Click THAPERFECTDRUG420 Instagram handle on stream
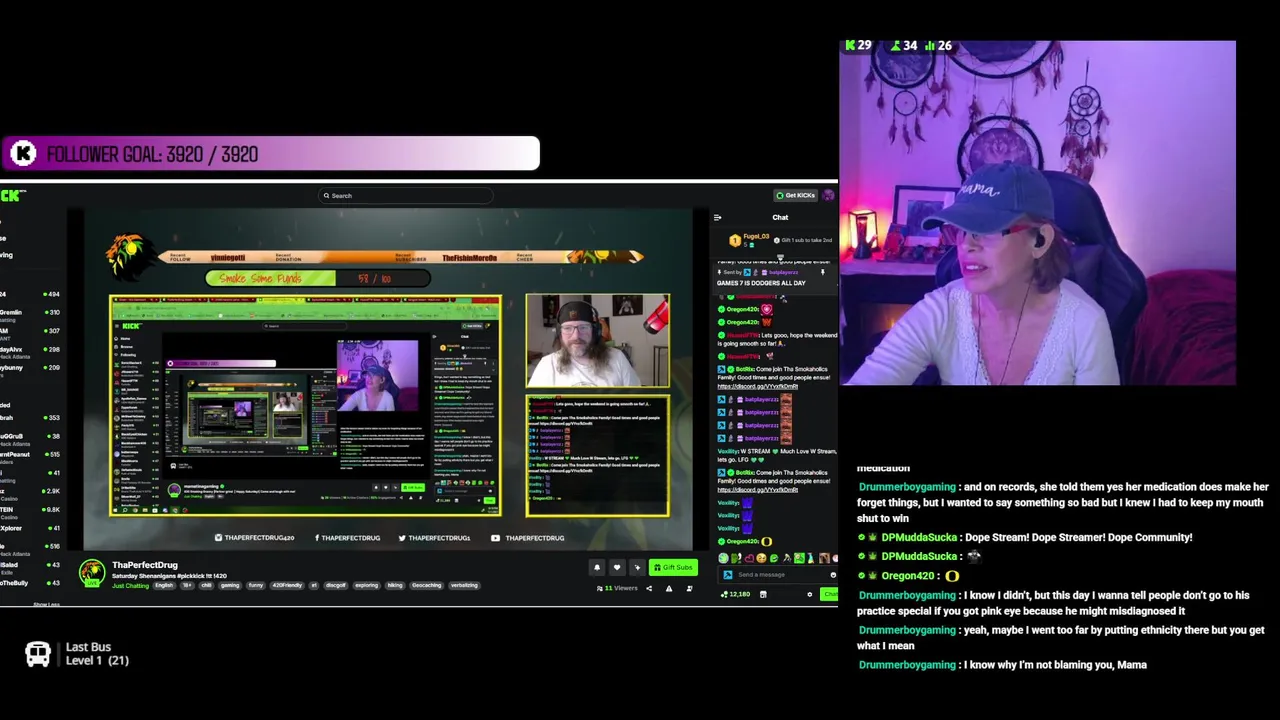Viewport: 1280px width, 720px height. [254, 538]
